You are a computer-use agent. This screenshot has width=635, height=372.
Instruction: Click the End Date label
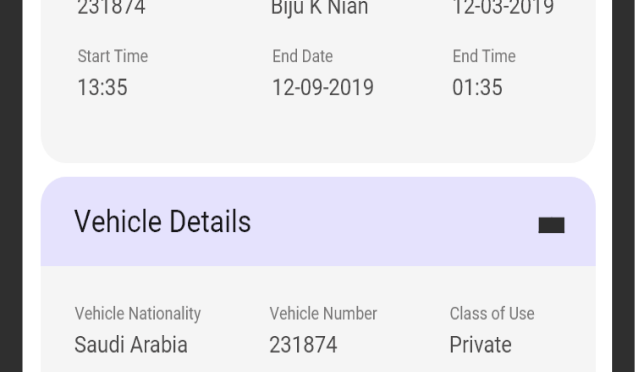click(303, 56)
